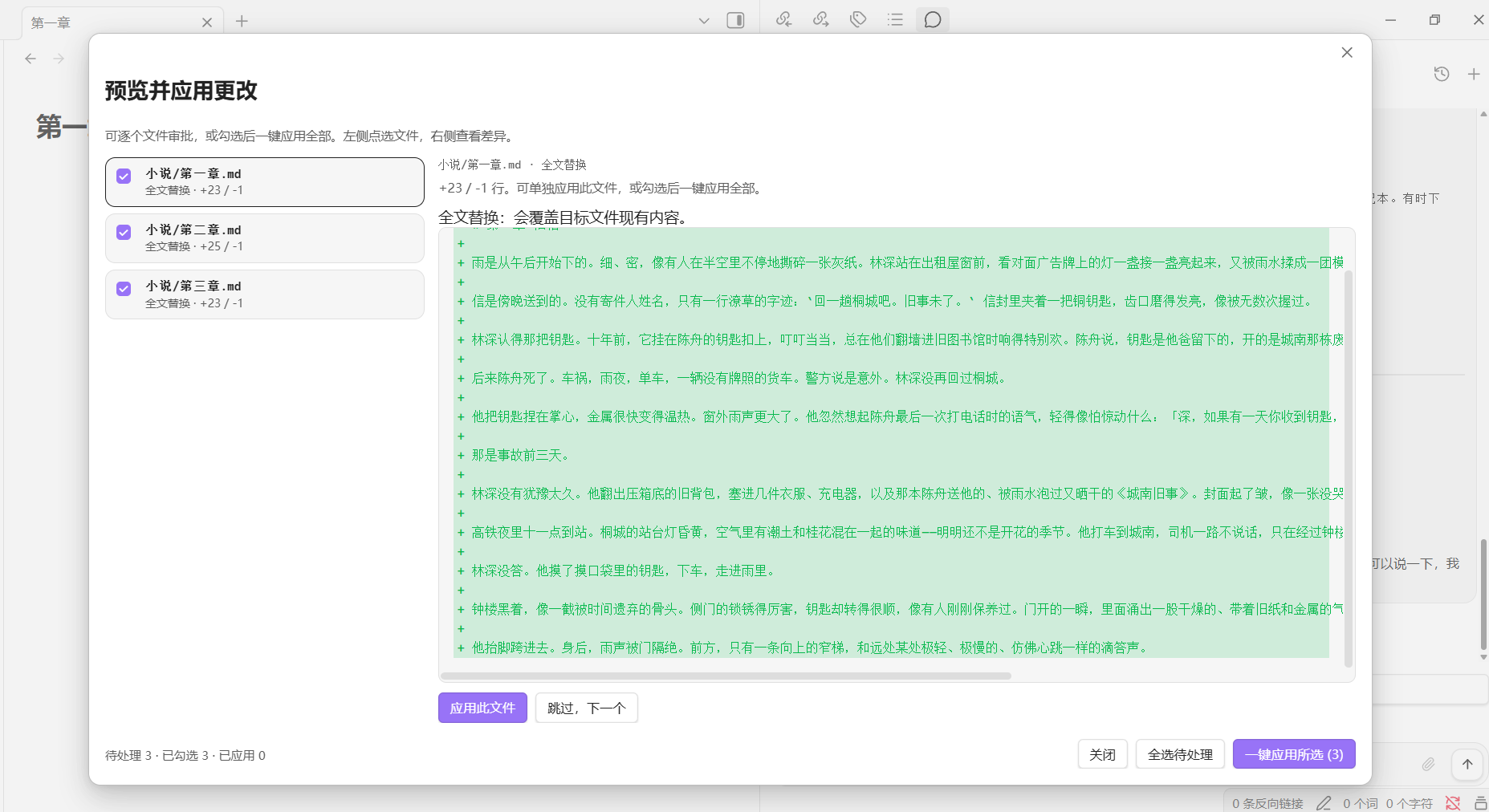Image resolution: width=1489 pixels, height=812 pixels.
Task: Click the send up-arrow button
Action: [x=1467, y=764]
